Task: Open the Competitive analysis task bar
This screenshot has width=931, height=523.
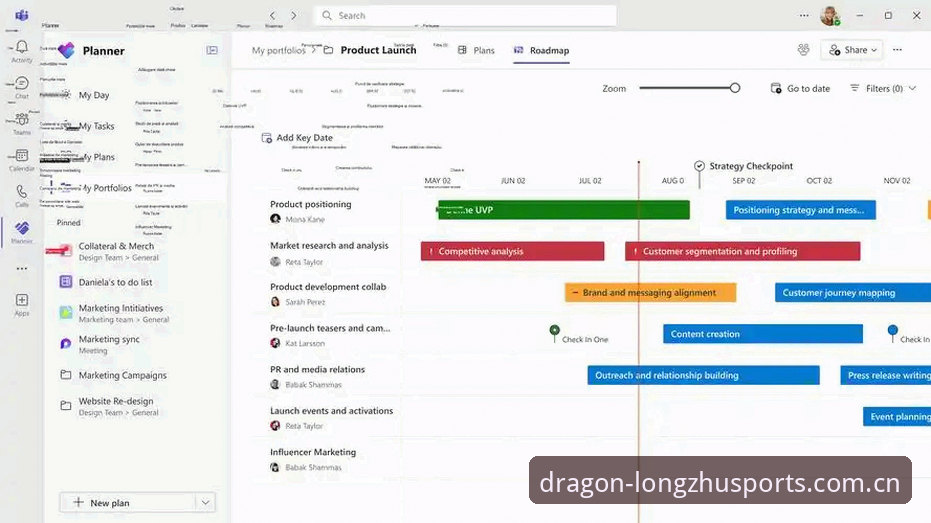Action: 512,251
